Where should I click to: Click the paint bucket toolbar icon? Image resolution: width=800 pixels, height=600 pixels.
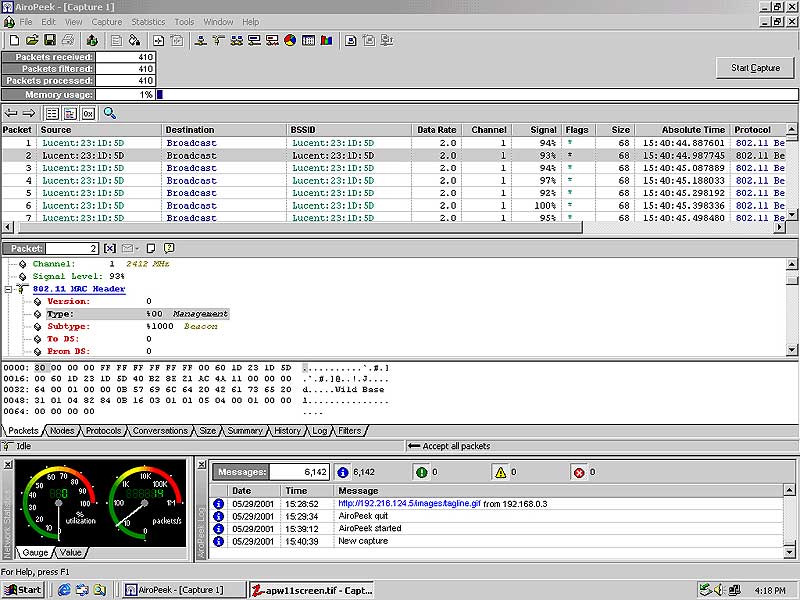coord(134,40)
